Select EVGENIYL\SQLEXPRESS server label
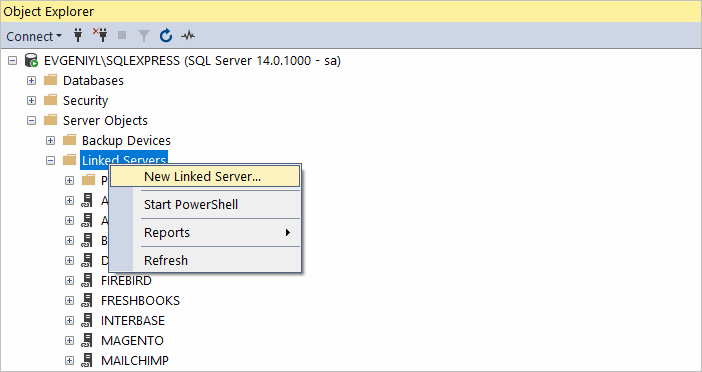 click(x=193, y=60)
